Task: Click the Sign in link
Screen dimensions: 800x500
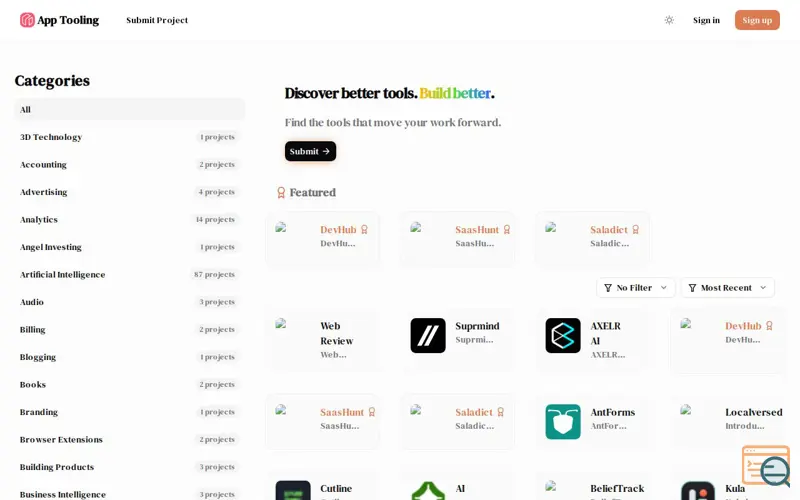Action: pyautogui.click(x=706, y=20)
